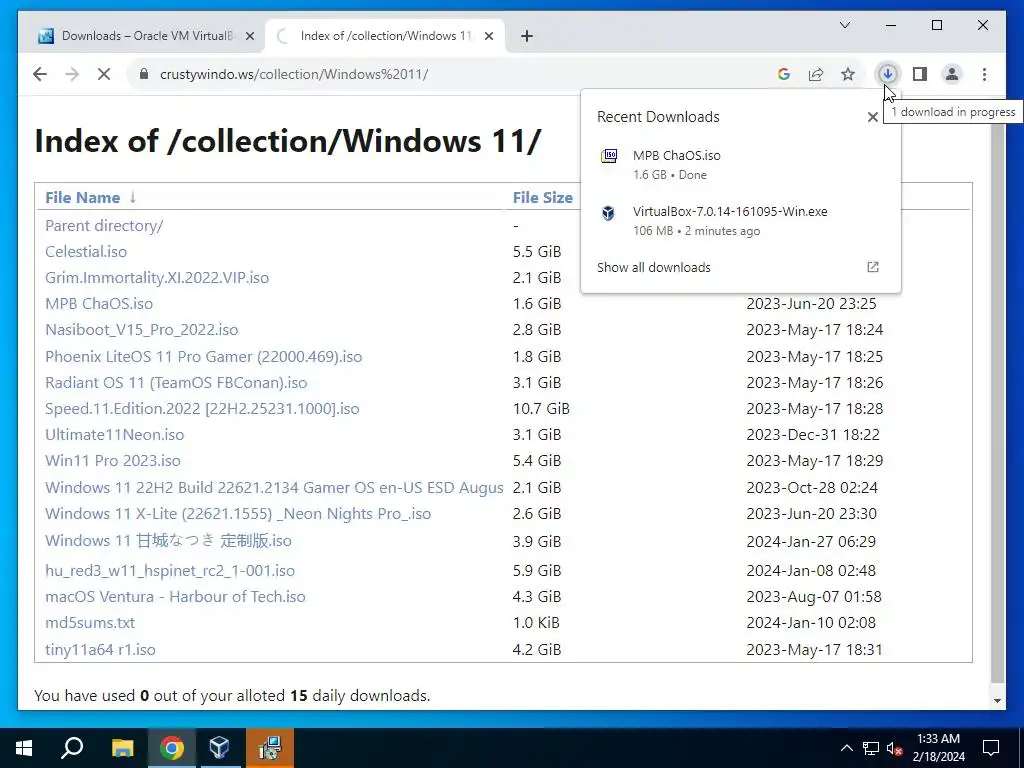Download Win11 Pro 2023.iso
Viewport: 1024px width, 768px height.
pos(112,460)
